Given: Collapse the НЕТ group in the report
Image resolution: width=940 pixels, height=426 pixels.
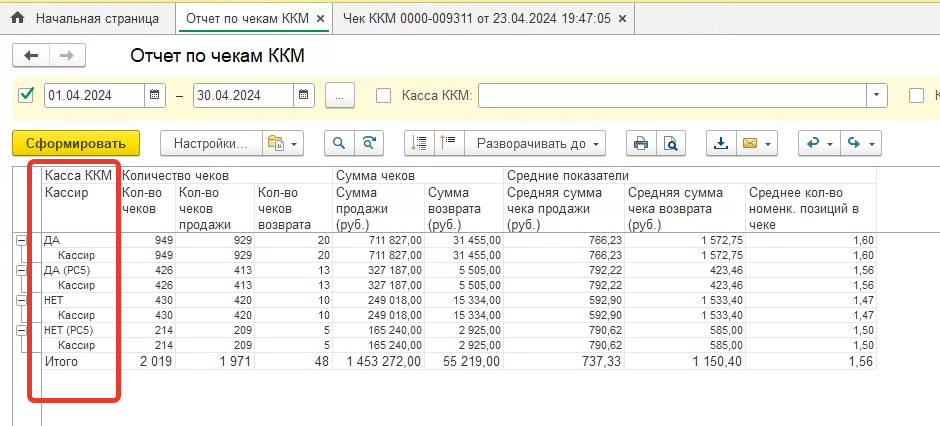Looking at the screenshot, I should [x=21, y=300].
